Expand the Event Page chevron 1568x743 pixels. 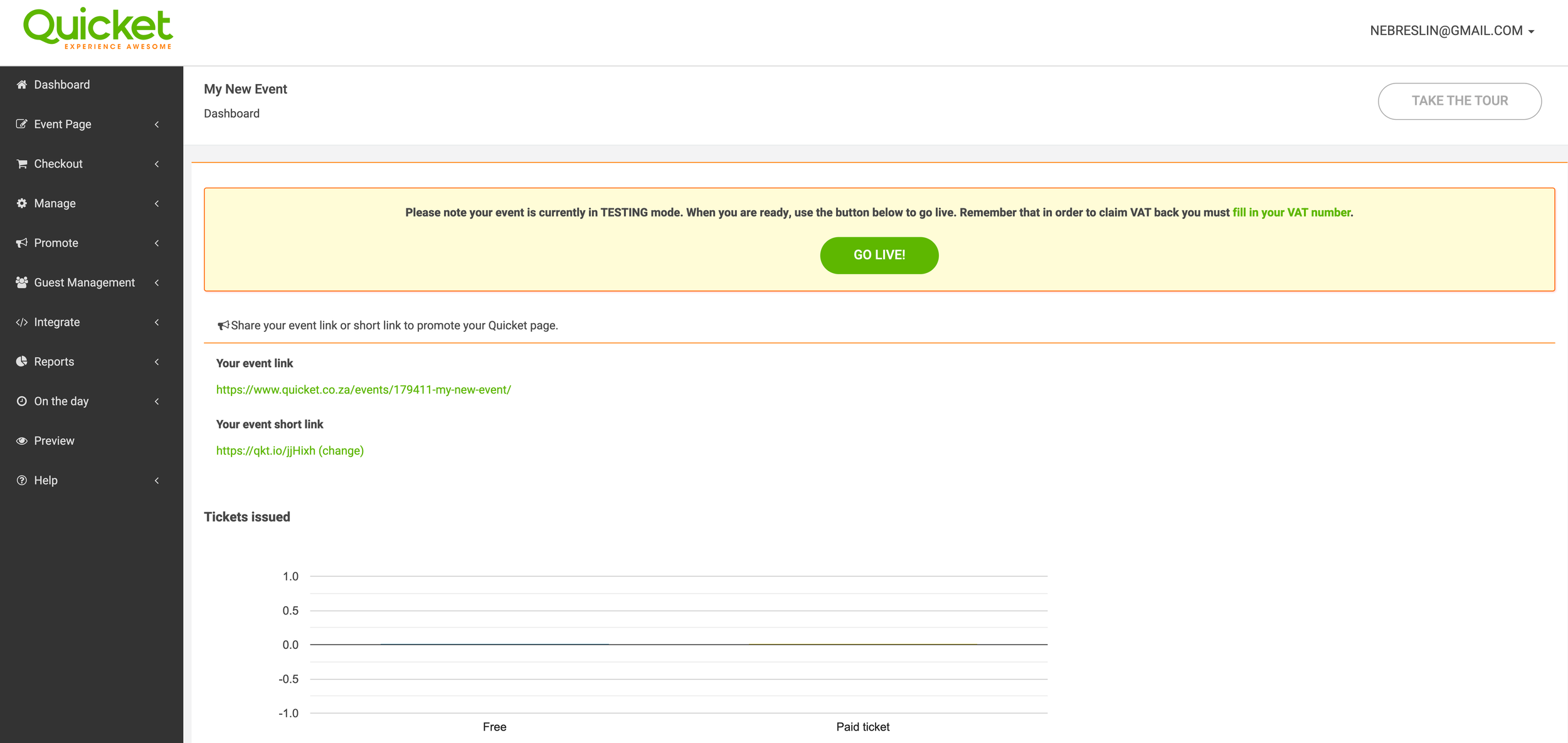[x=157, y=124]
